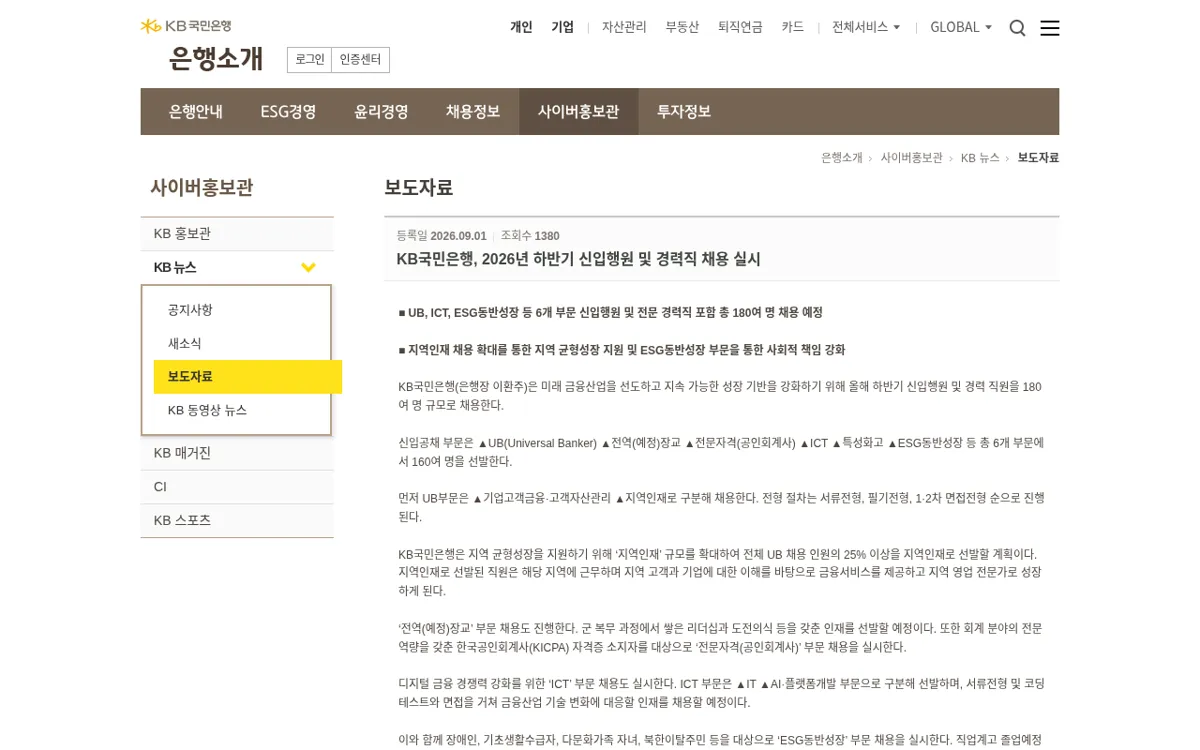Image resolution: width=1200 pixels, height=750 pixels.
Task: Open KB 매거진 in sidebar
Action: 237,453
